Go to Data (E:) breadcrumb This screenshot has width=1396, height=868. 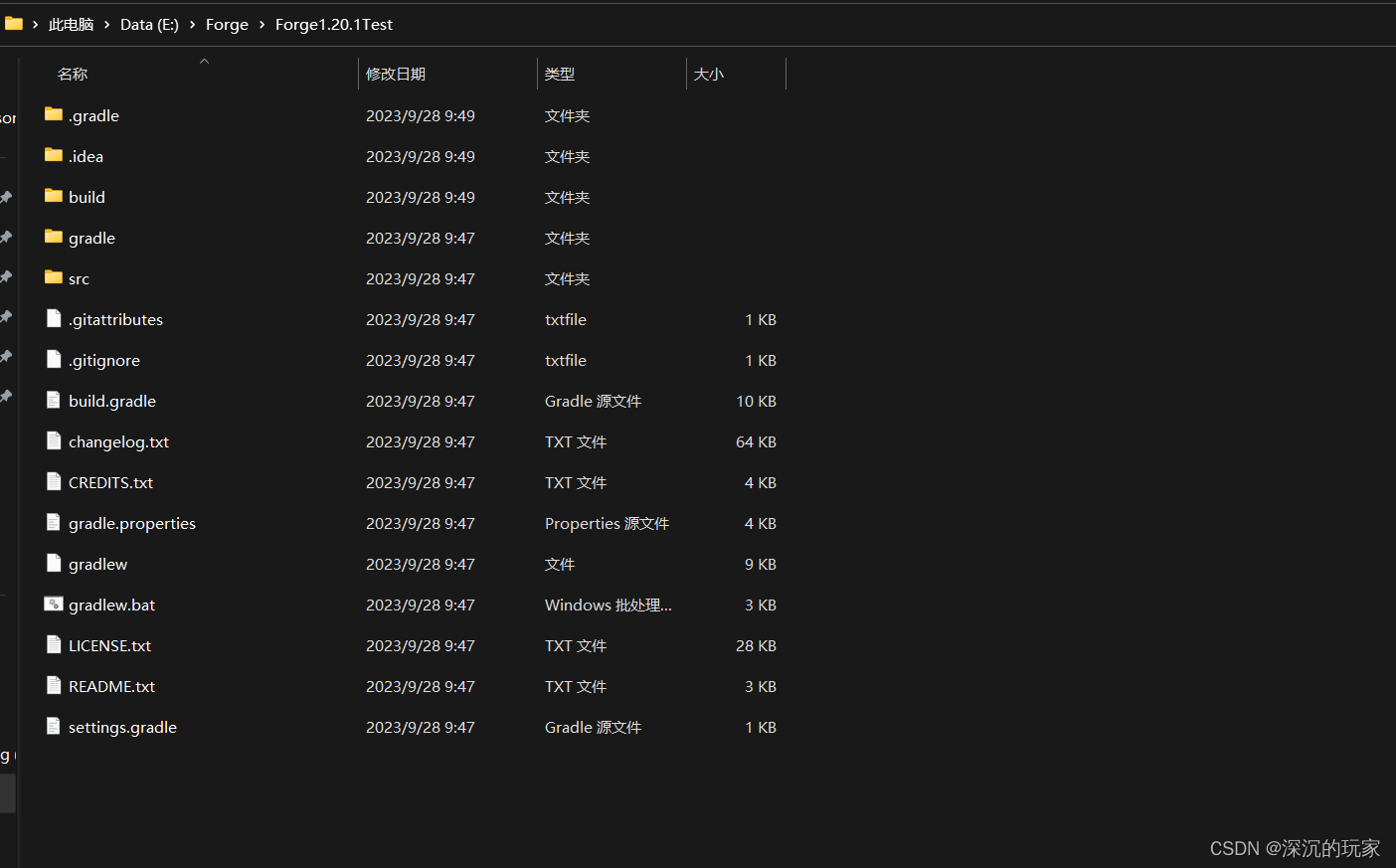pos(149,24)
